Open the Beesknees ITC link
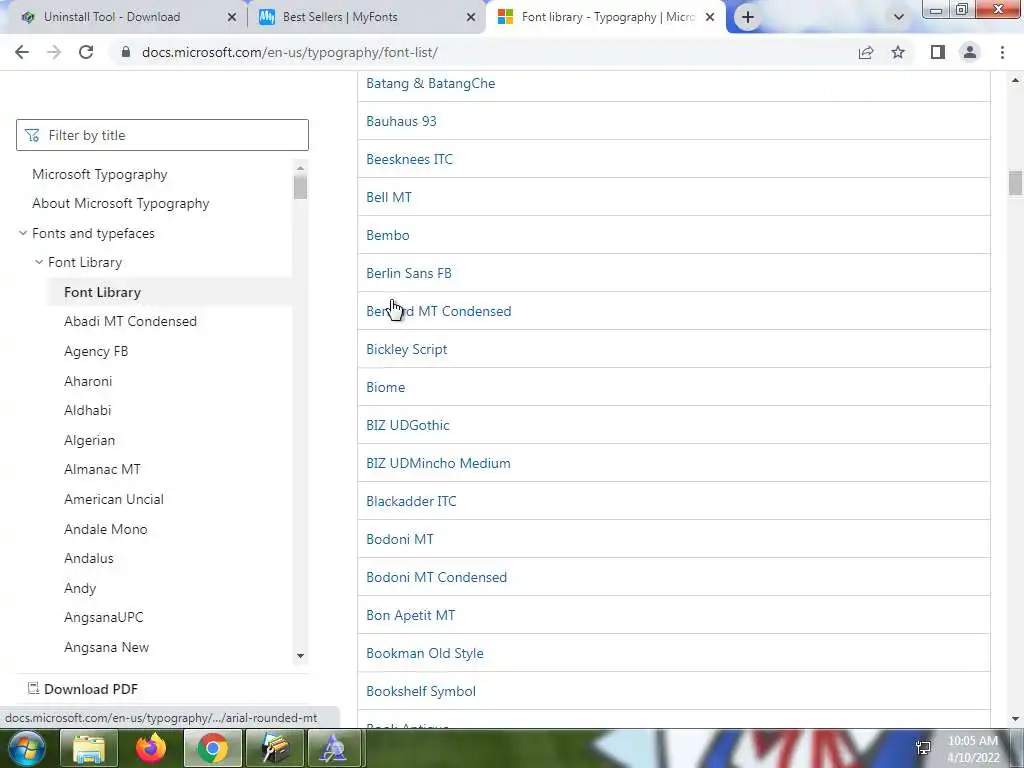Viewport: 1024px width, 768px height. (409, 159)
